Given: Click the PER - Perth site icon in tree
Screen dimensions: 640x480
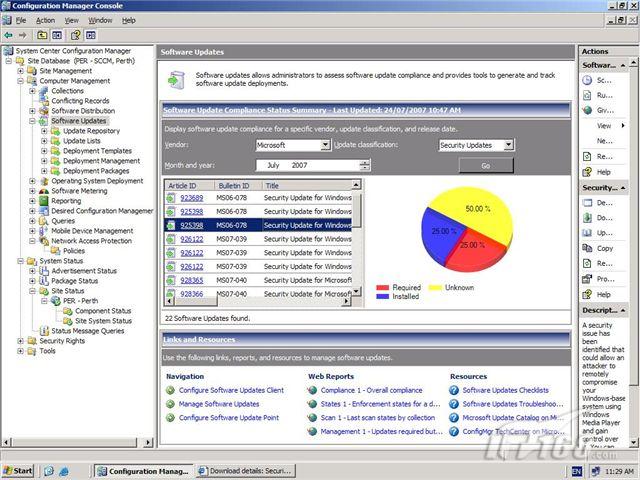Looking at the screenshot, I should pyautogui.click(x=56, y=301).
